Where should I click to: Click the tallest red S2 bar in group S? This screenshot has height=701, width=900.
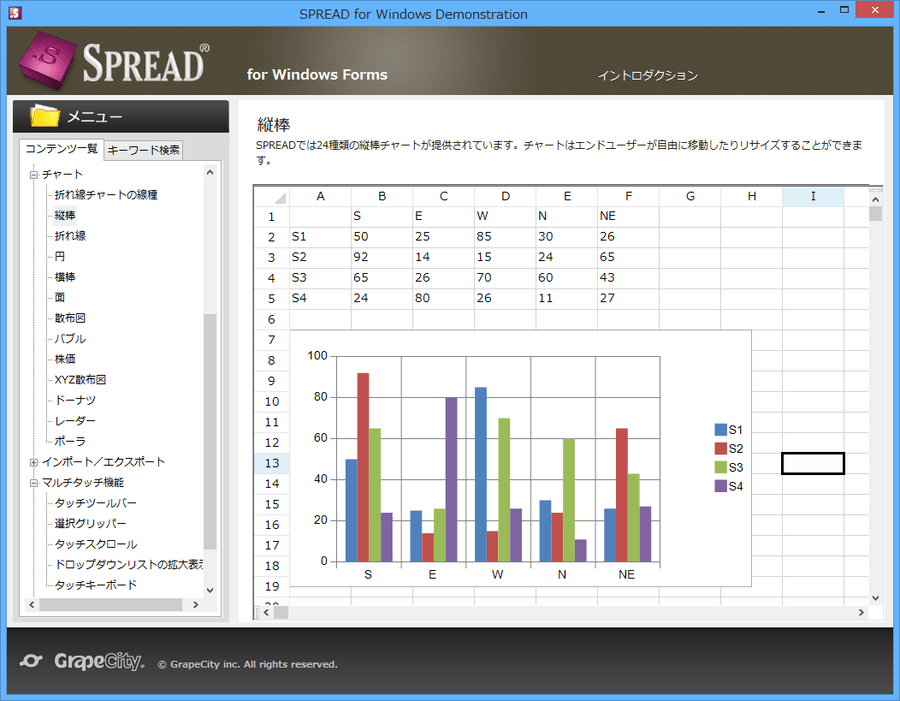[363, 467]
